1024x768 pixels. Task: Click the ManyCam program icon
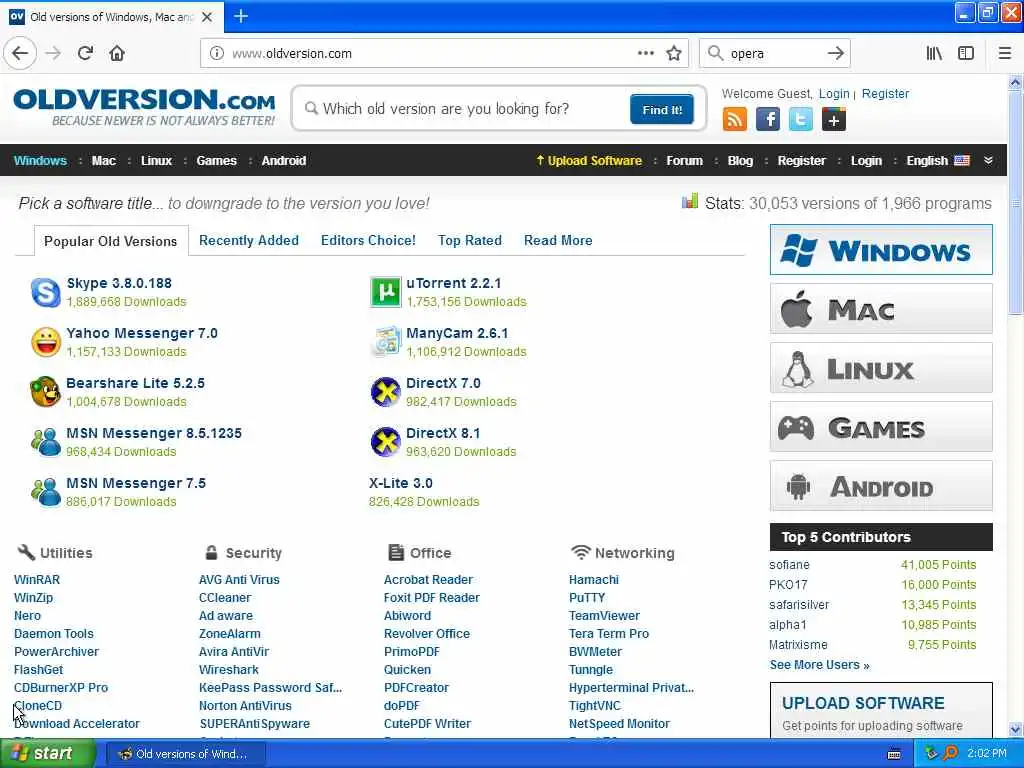point(385,342)
